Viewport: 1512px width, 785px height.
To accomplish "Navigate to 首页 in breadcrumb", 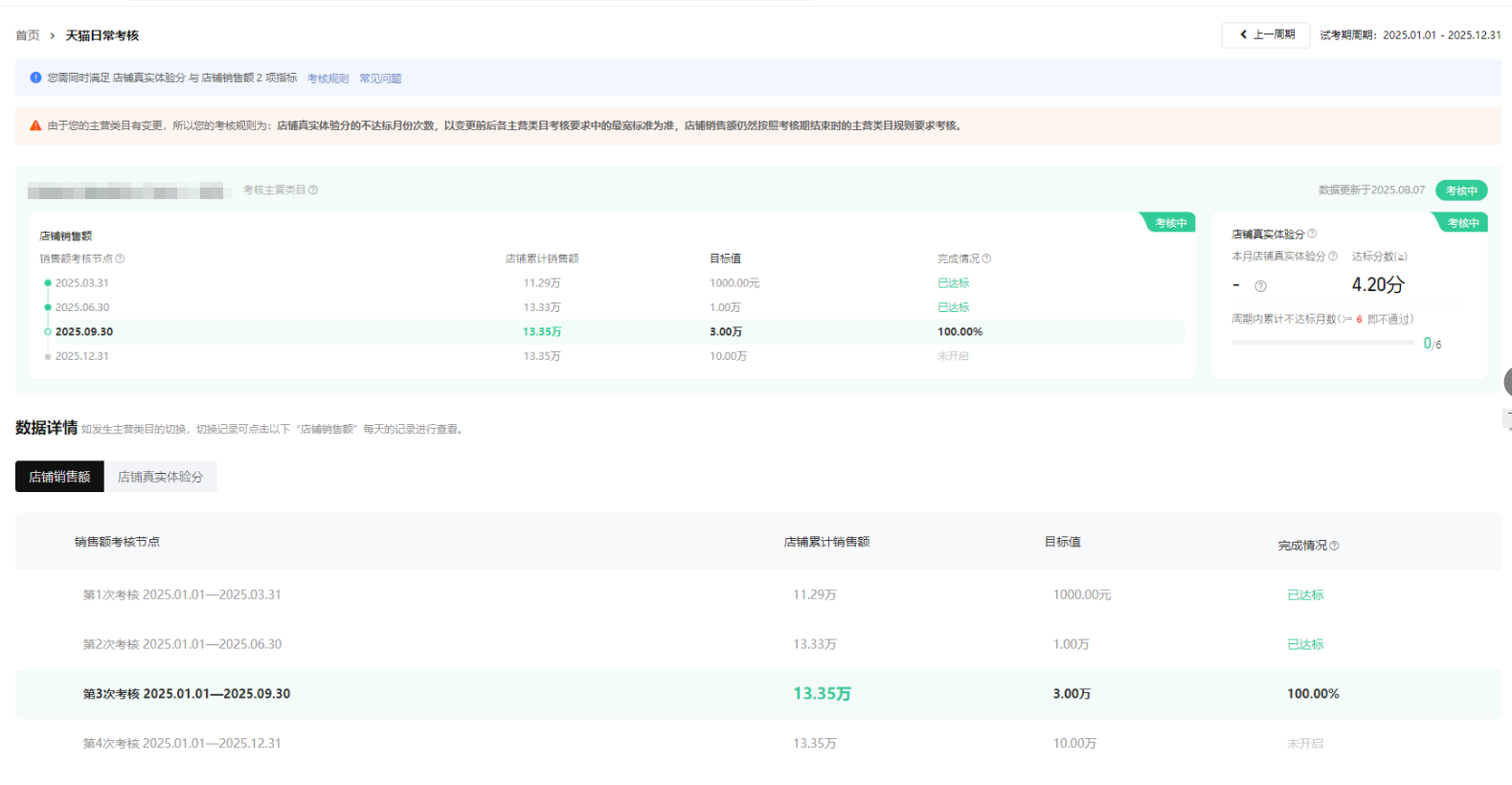I will (28, 35).
